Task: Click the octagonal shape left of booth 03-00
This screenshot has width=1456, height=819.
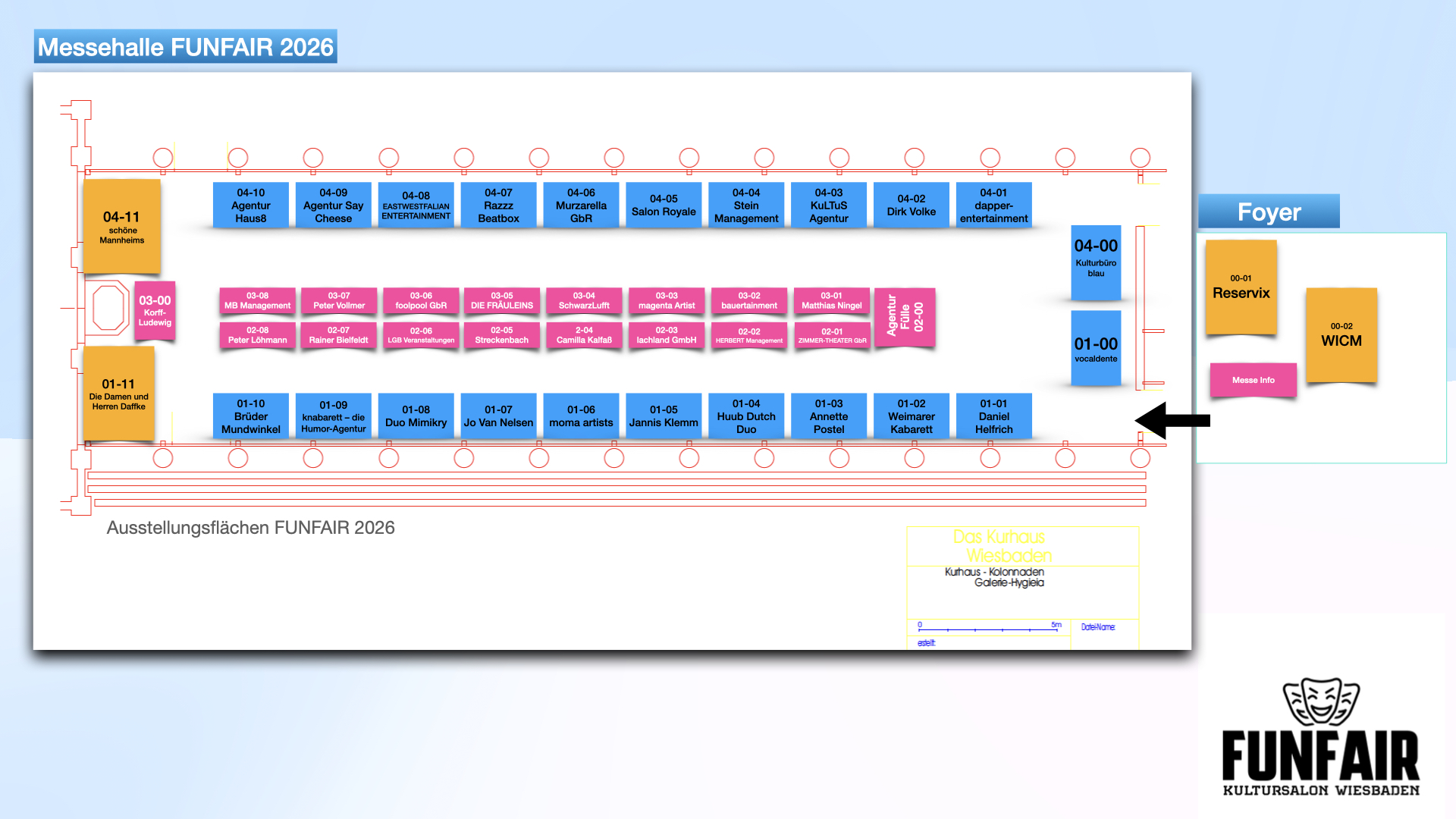Action: (108, 308)
